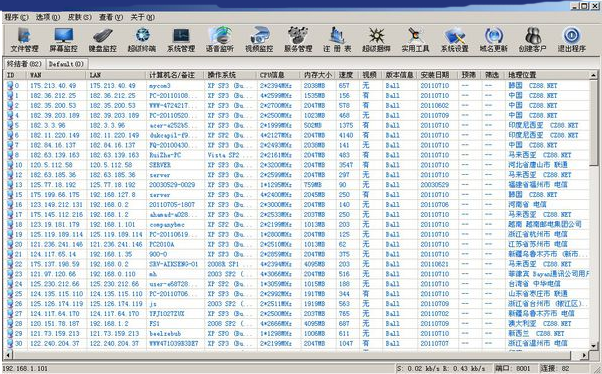Open the 皮肤 skin menu
The image size is (602, 374).
pos(79,17)
